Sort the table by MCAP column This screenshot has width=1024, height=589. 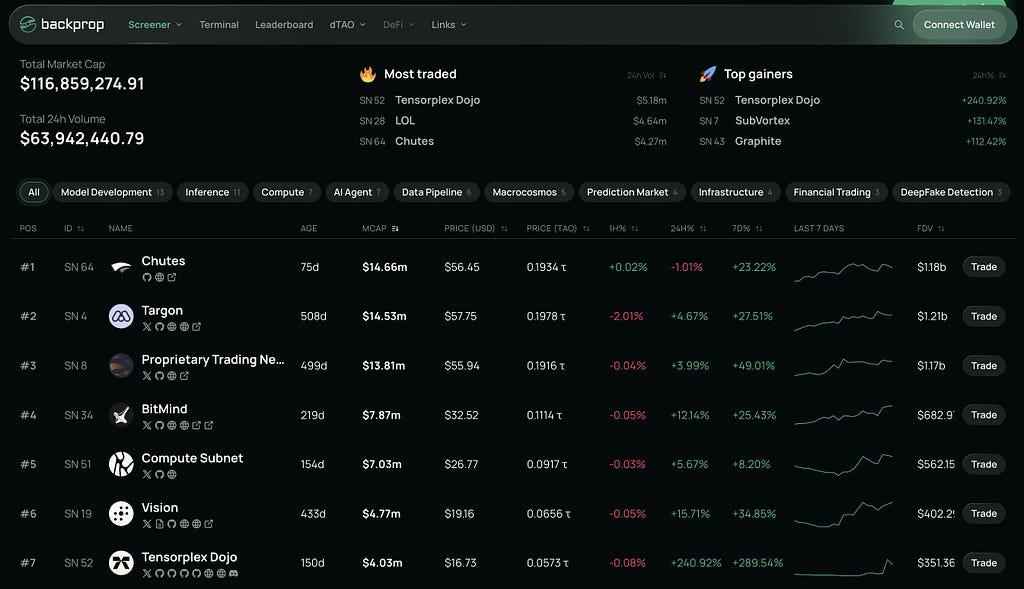[x=381, y=229]
